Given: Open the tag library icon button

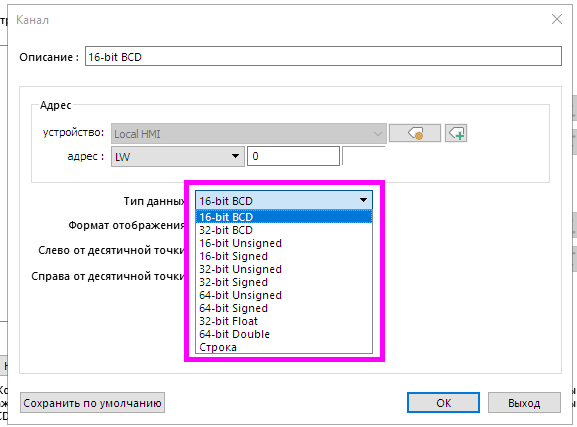Looking at the screenshot, I should pyautogui.click(x=415, y=133).
